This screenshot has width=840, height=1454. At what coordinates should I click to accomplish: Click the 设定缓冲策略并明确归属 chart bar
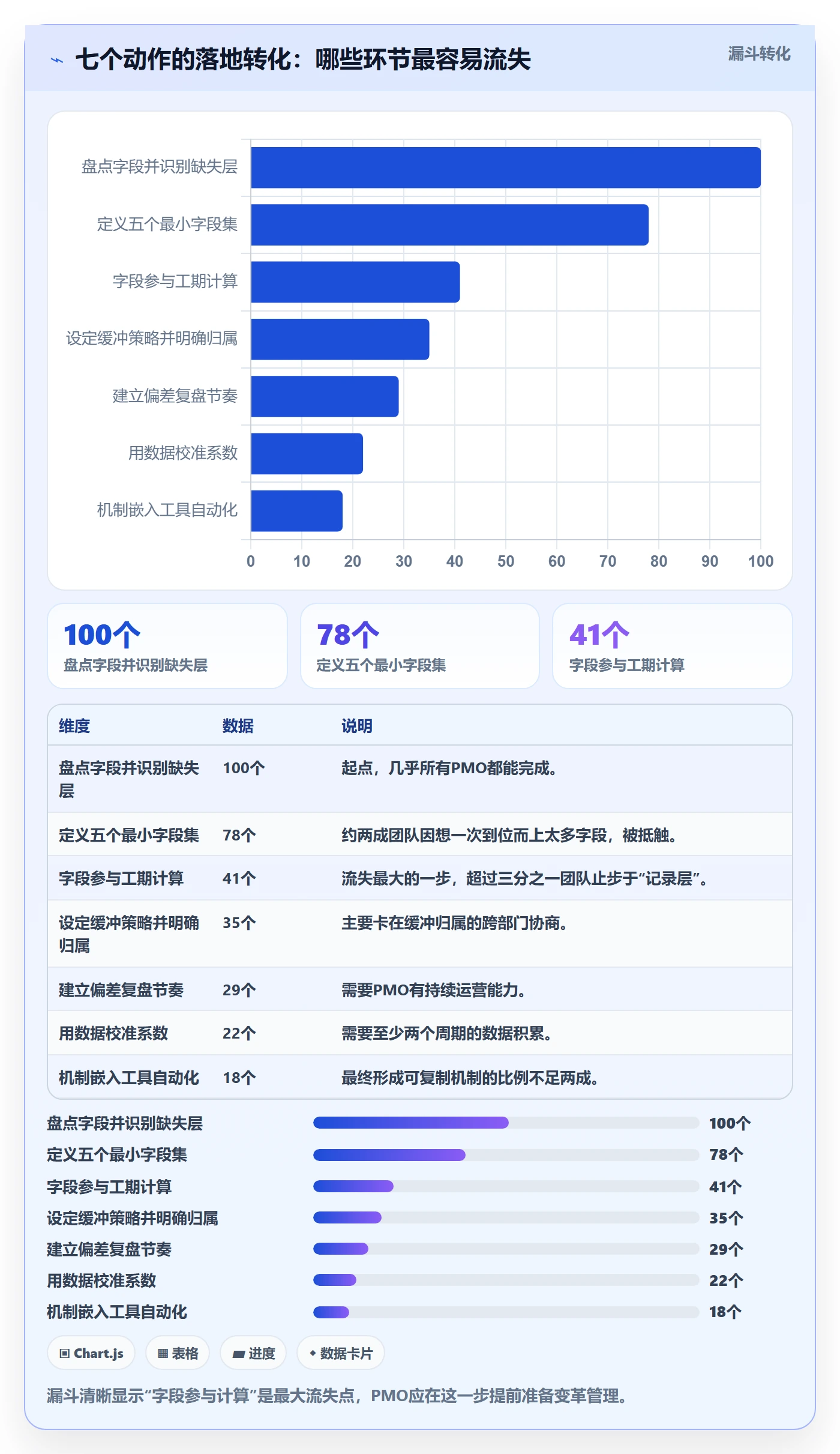coord(340,339)
